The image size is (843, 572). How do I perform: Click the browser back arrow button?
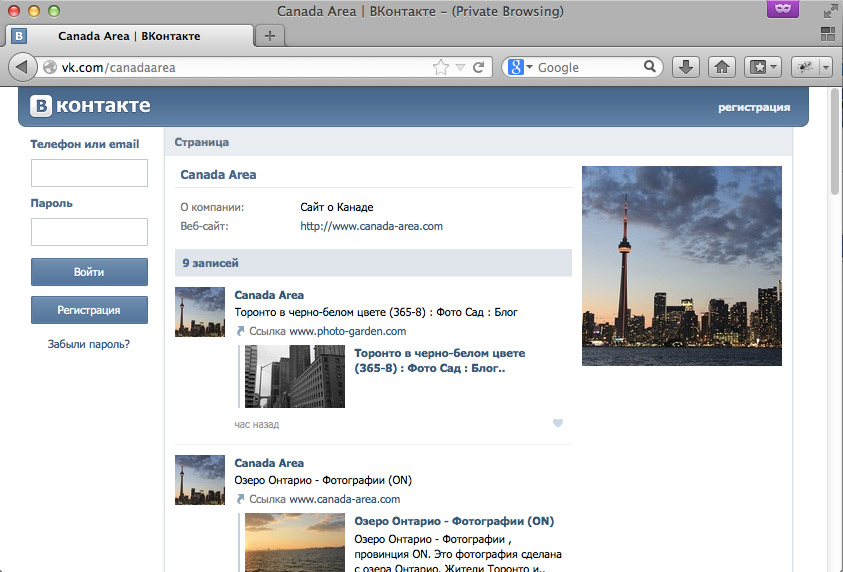click(22, 67)
